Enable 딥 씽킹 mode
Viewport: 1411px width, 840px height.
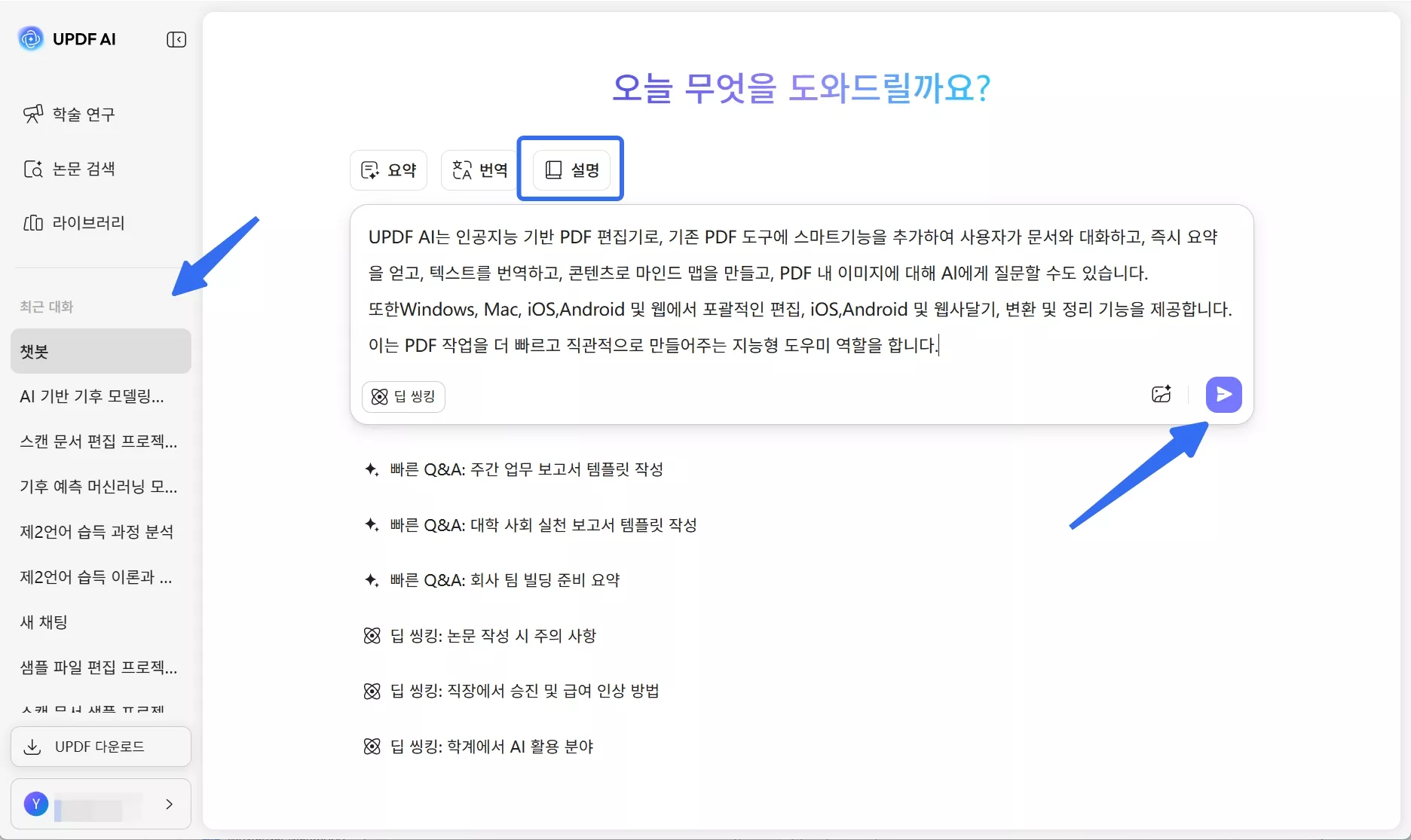click(x=403, y=396)
